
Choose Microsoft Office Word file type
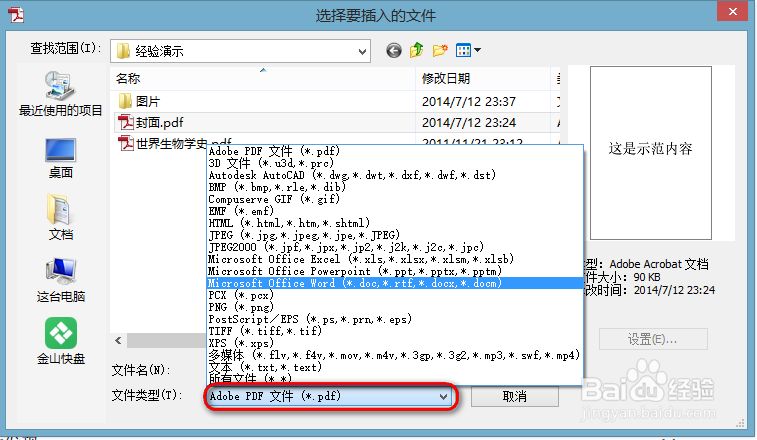coord(394,283)
